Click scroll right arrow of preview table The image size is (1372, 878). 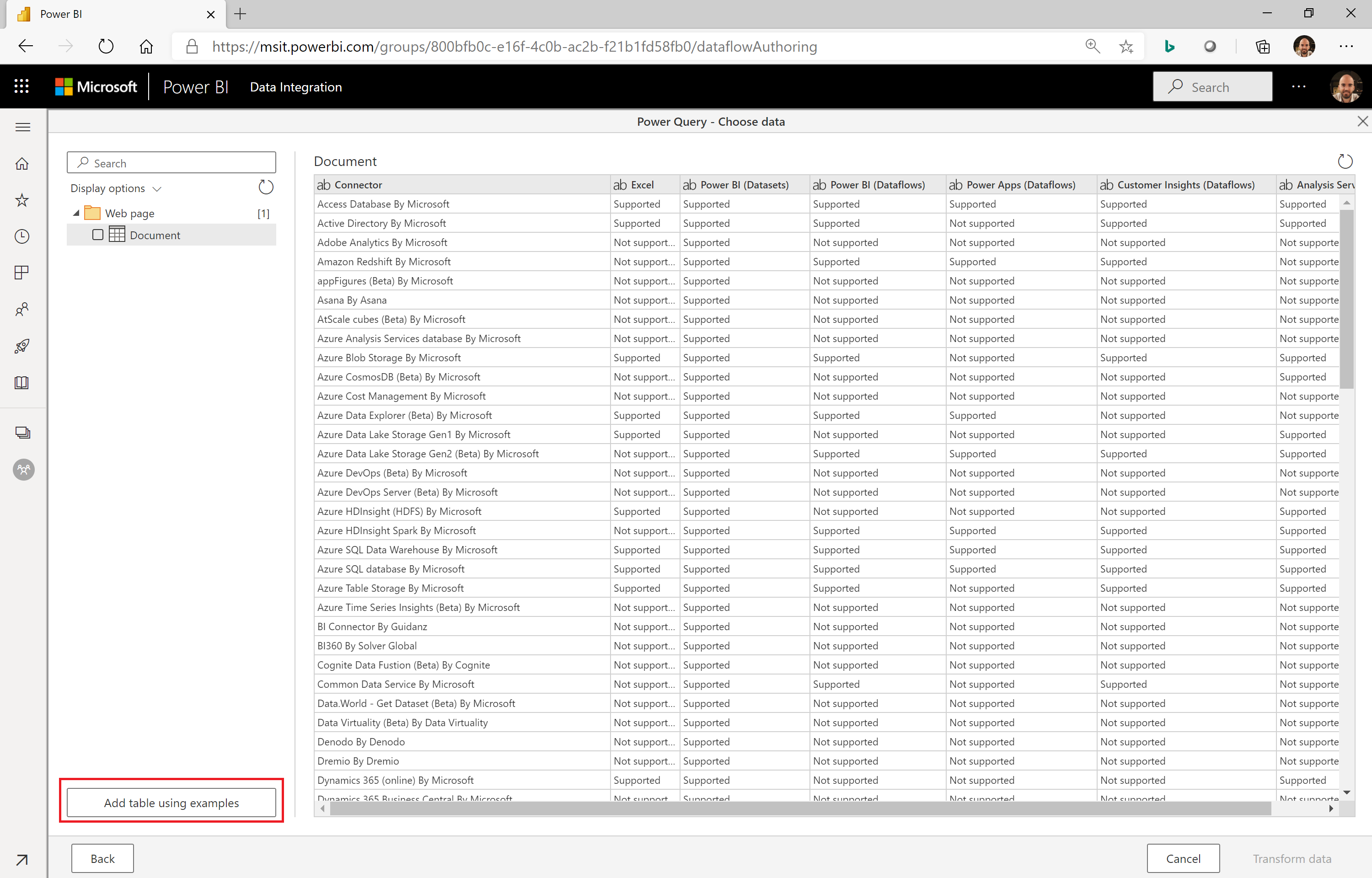coord(1331,808)
